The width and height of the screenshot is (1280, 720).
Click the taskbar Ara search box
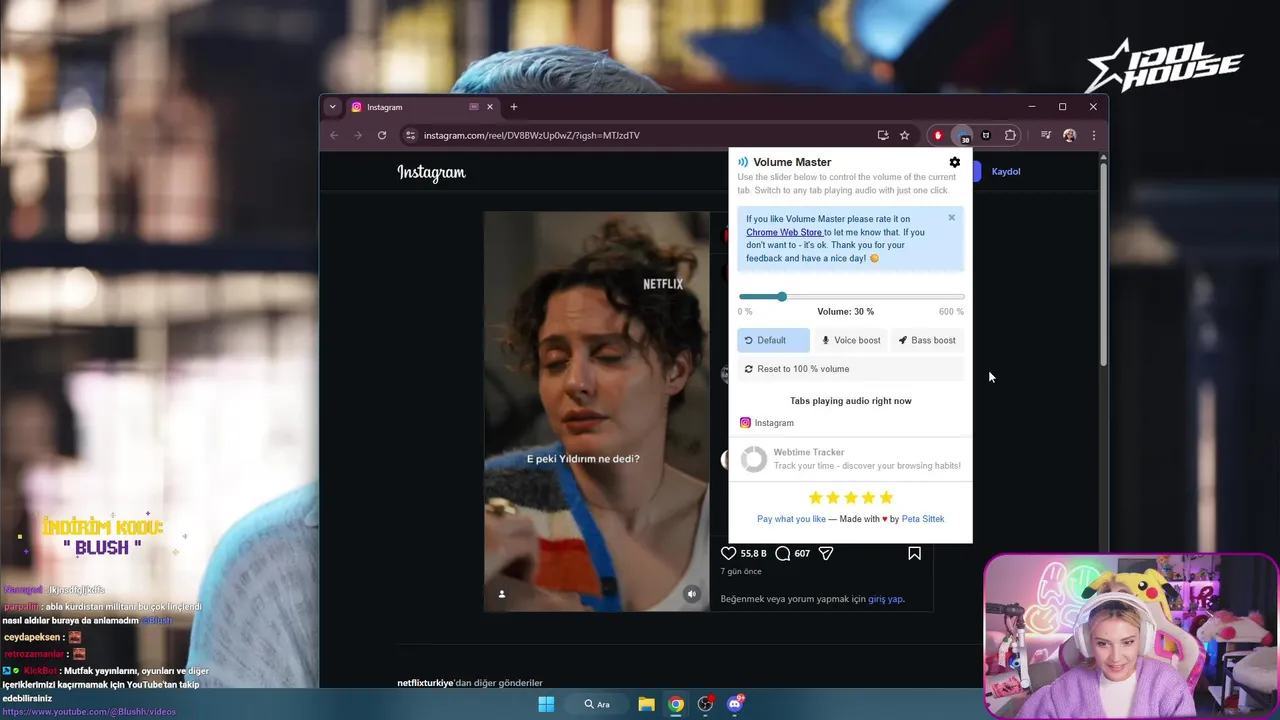click(x=597, y=704)
